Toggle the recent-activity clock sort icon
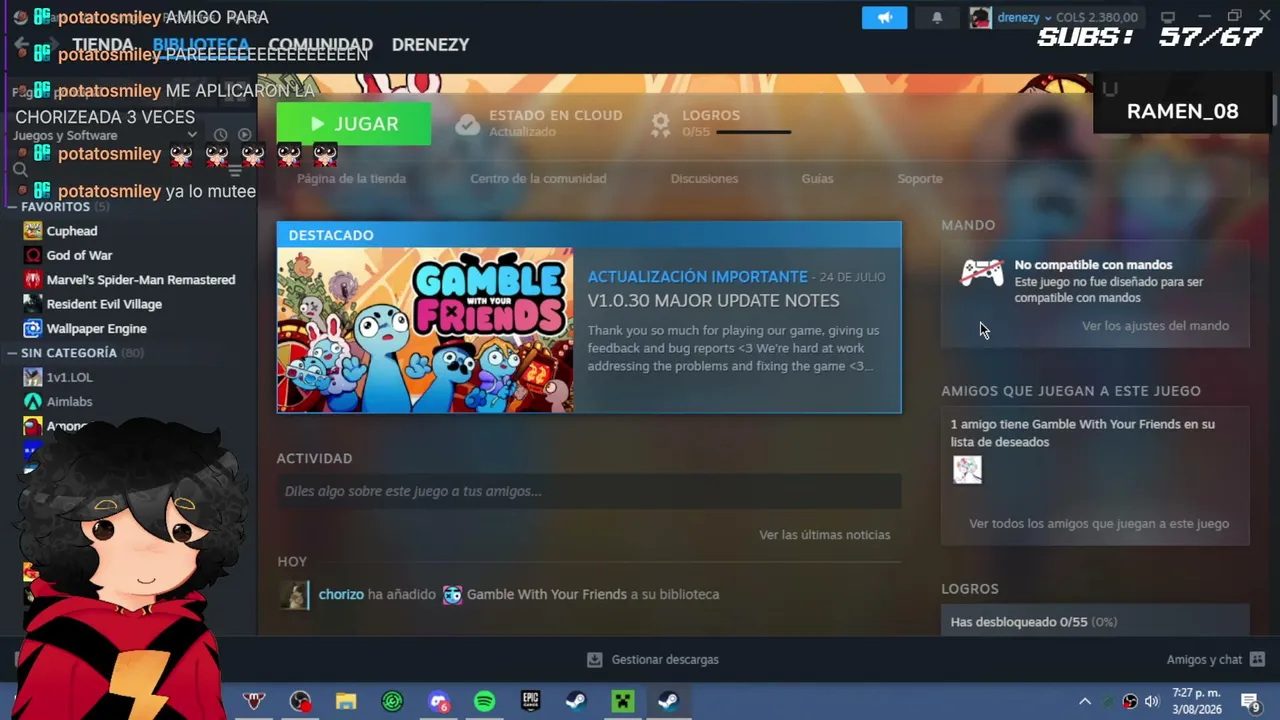Viewport: 1280px width, 720px height. (x=220, y=135)
